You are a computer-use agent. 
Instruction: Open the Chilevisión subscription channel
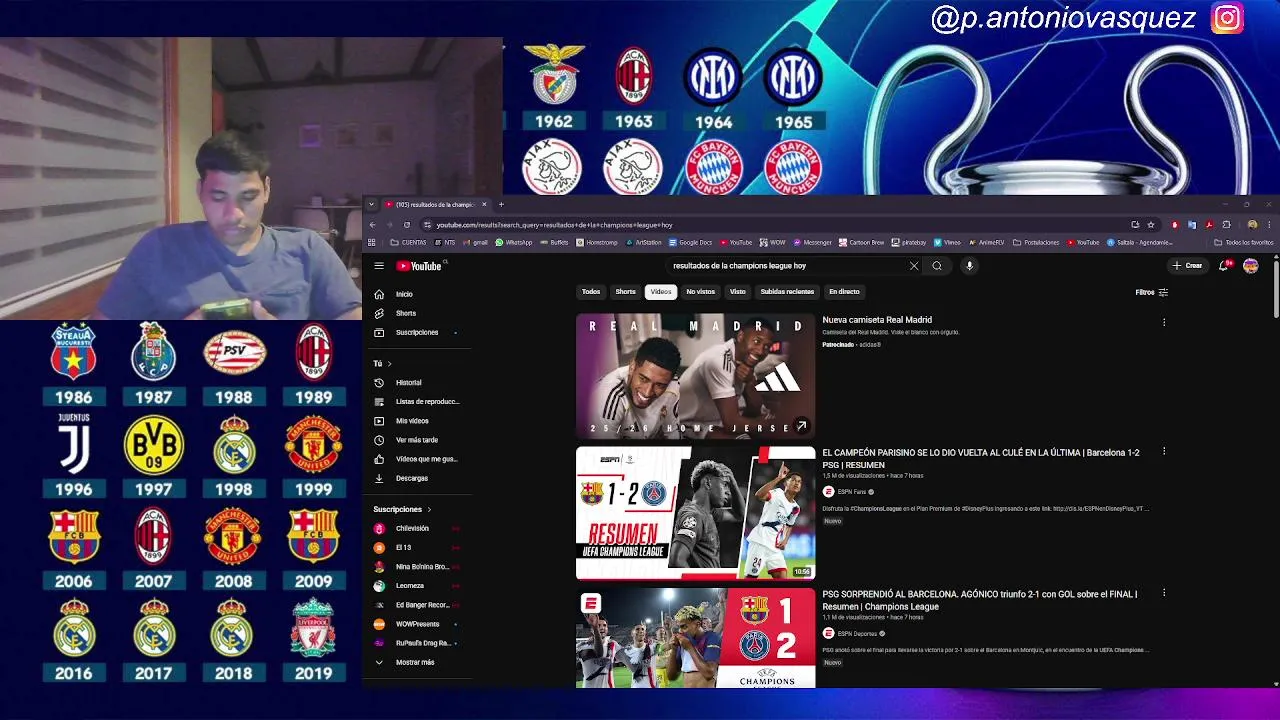pyautogui.click(x=412, y=528)
